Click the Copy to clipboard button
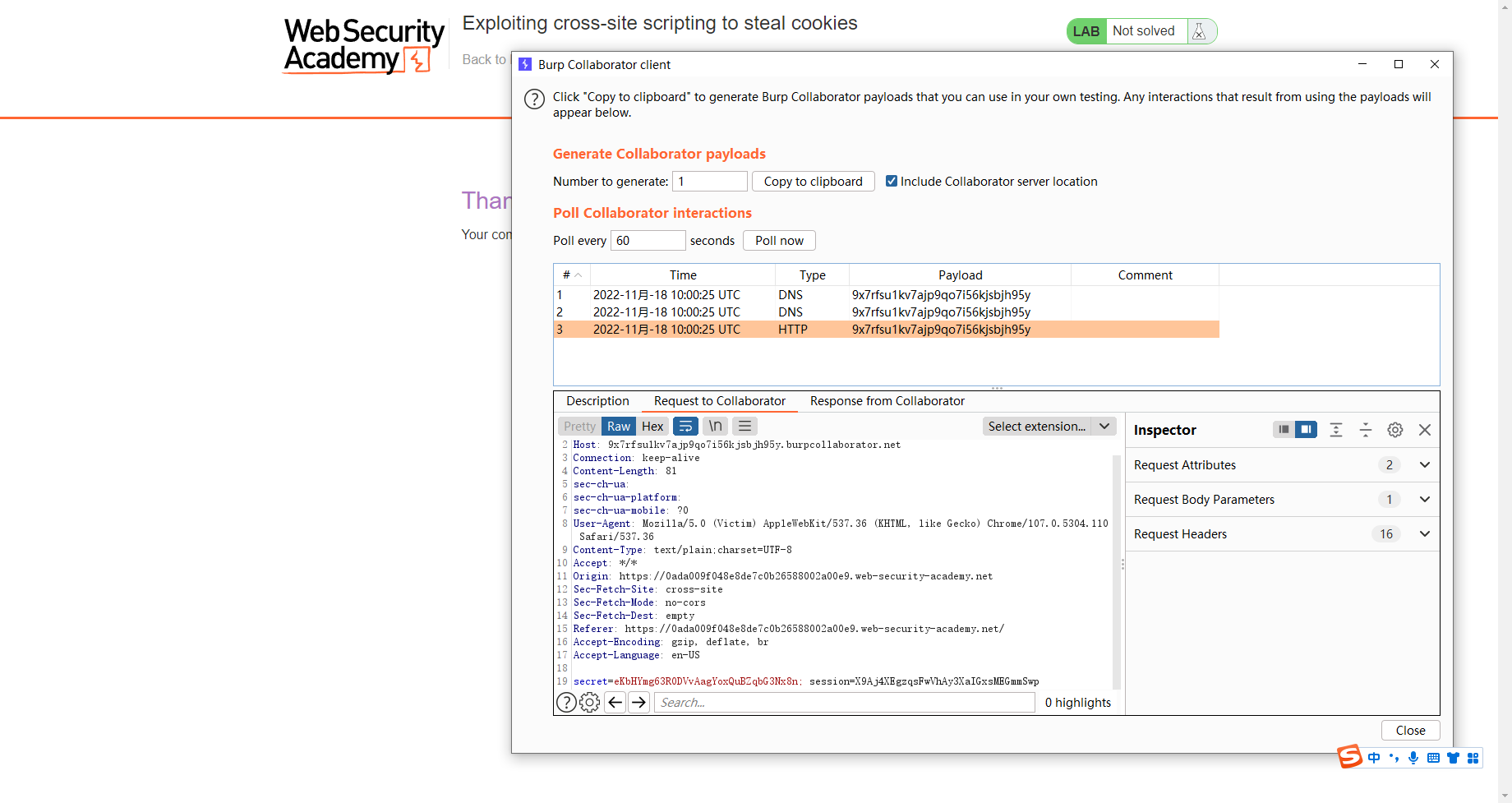1512x803 pixels. tap(813, 181)
